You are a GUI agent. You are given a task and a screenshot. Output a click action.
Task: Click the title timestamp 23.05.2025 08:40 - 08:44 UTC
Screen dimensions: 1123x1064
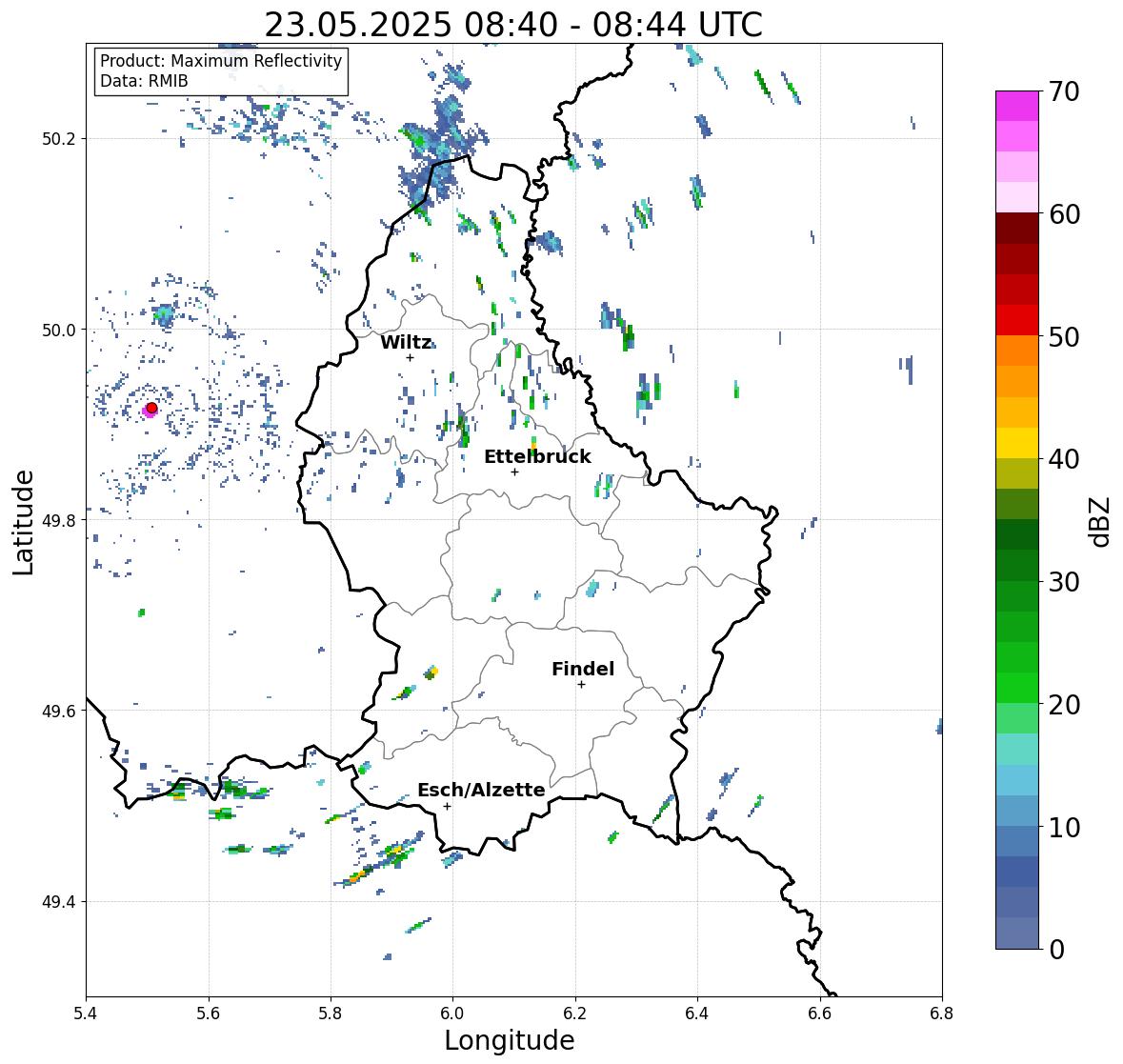pos(513,25)
